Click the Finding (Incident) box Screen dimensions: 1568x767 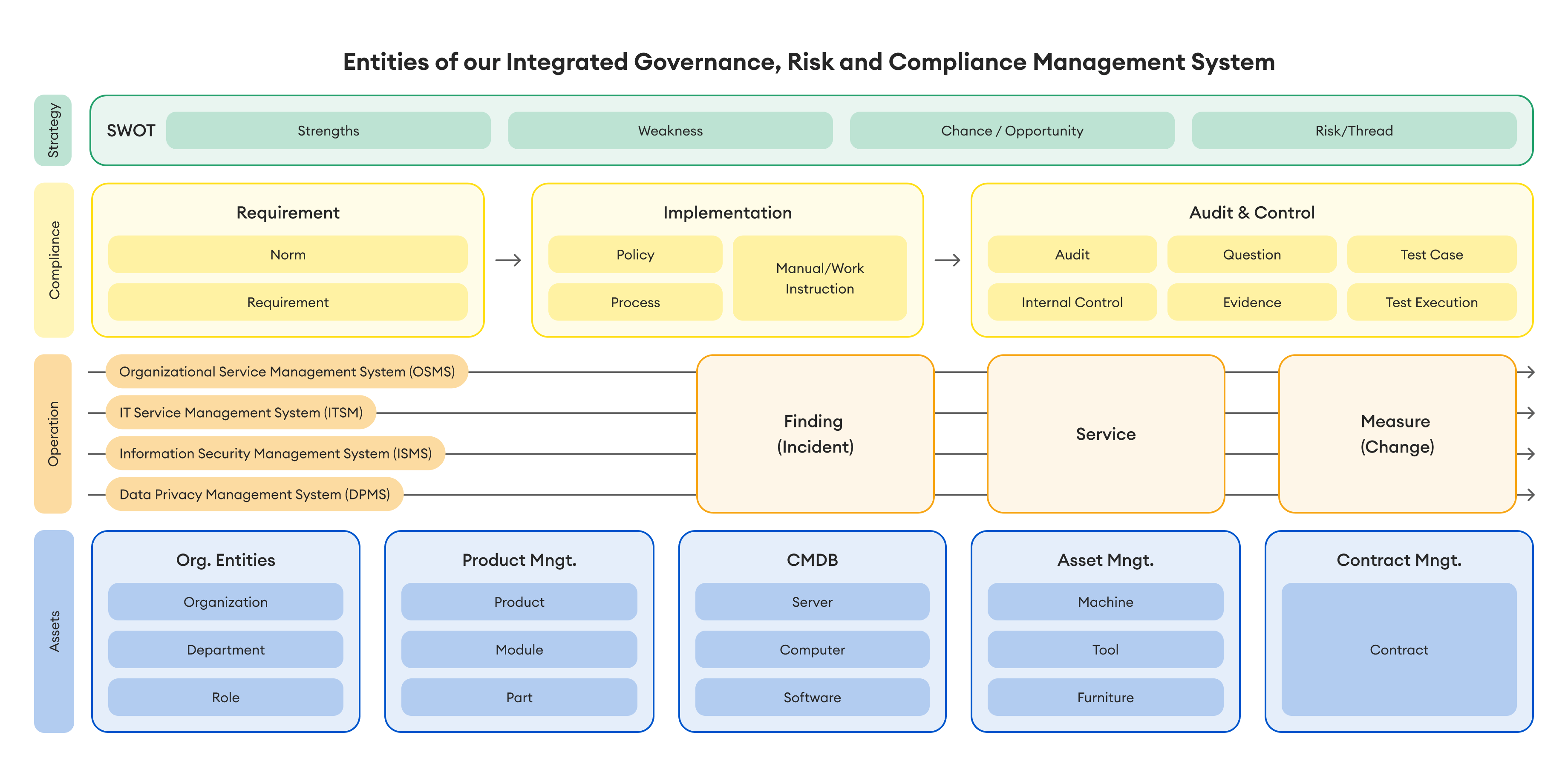coord(815,433)
